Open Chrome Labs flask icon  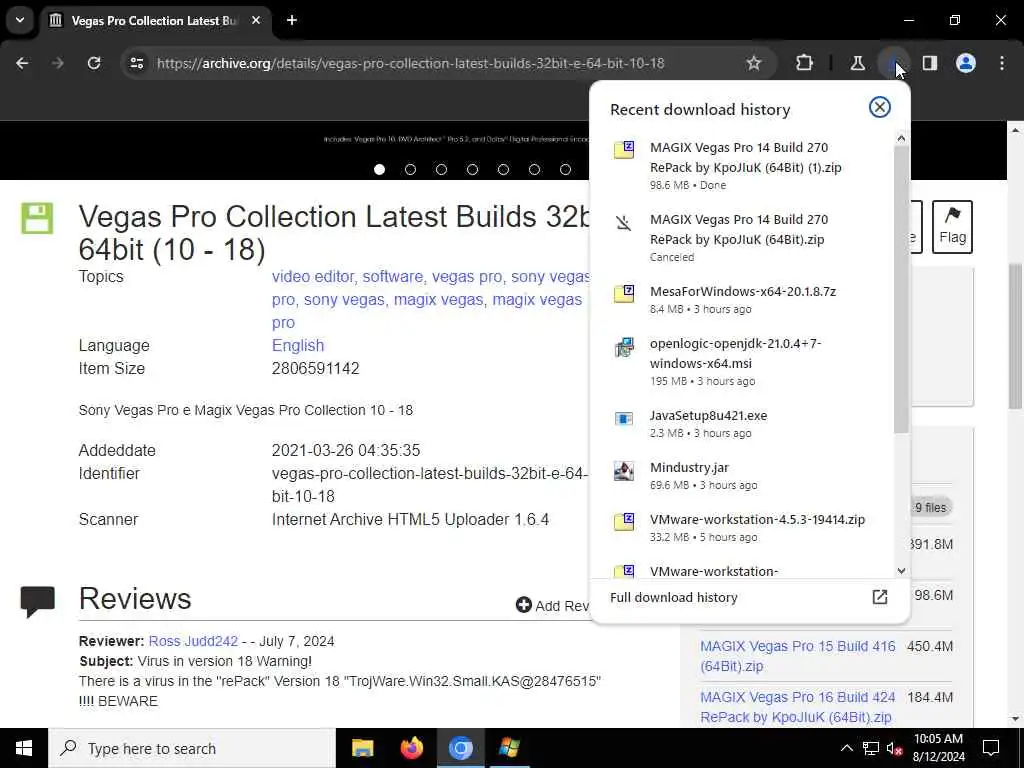[x=857, y=63]
